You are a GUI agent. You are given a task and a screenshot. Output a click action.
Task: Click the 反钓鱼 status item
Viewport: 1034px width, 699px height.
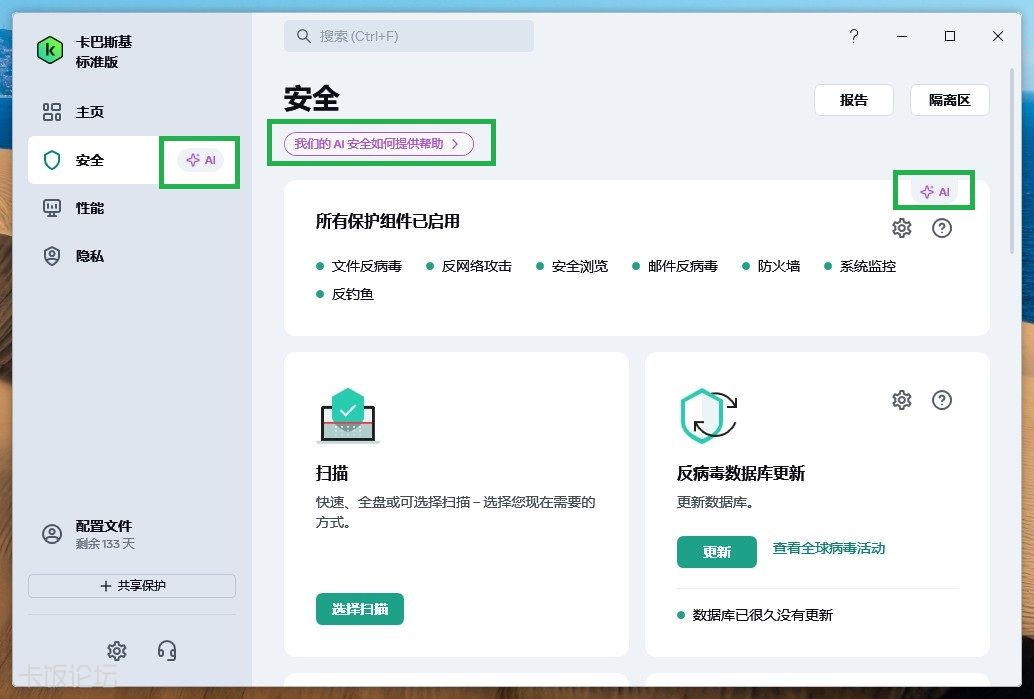[x=346, y=294]
